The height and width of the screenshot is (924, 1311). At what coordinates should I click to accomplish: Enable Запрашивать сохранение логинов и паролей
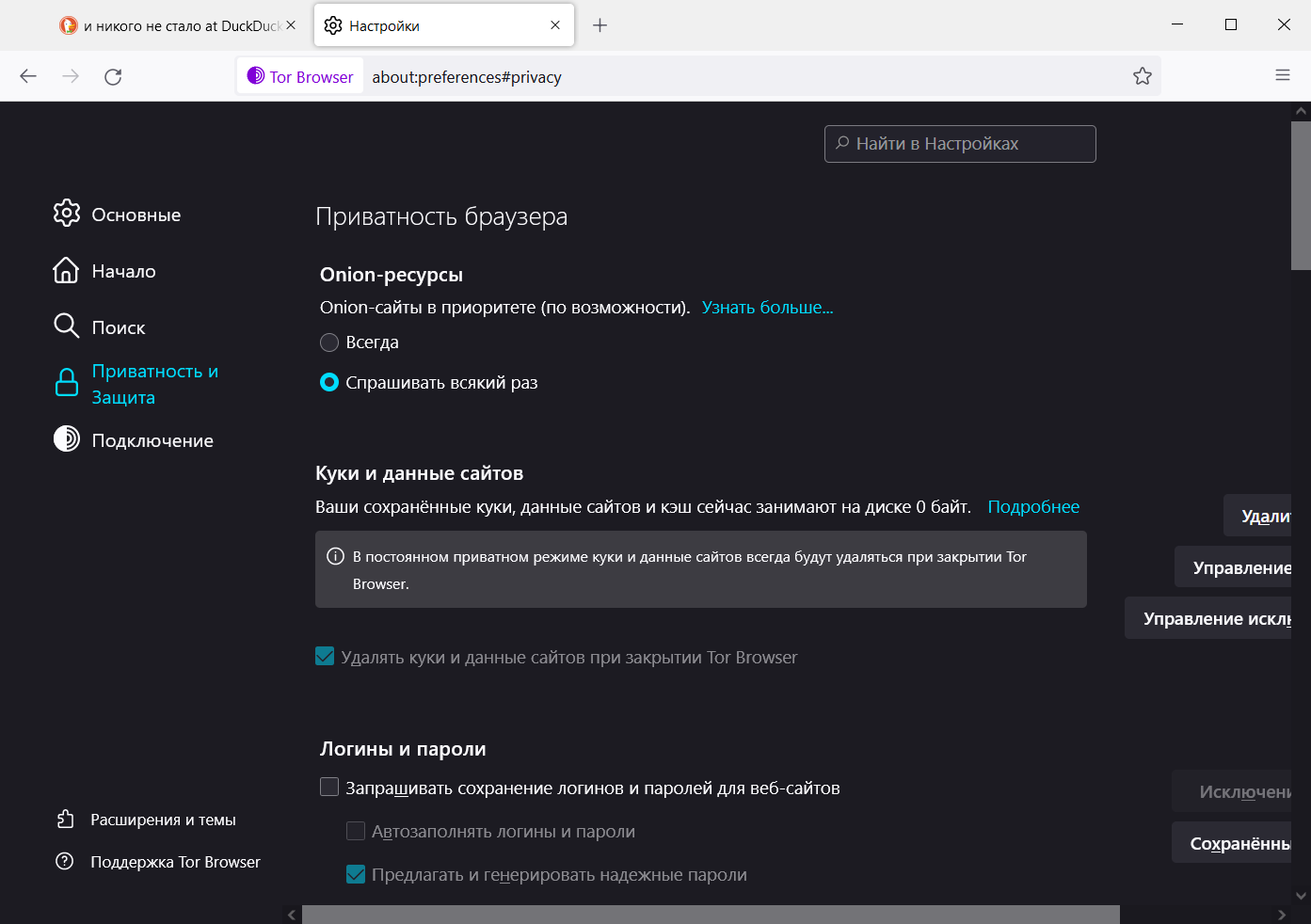click(329, 787)
